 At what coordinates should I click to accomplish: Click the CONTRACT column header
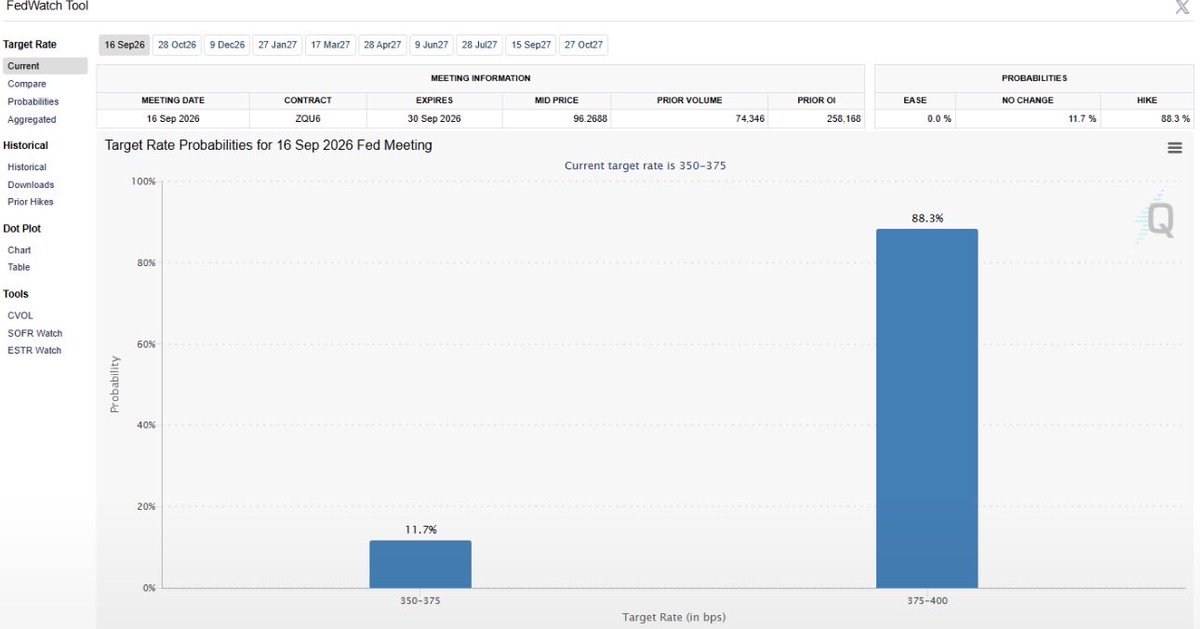[x=308, y=100]
